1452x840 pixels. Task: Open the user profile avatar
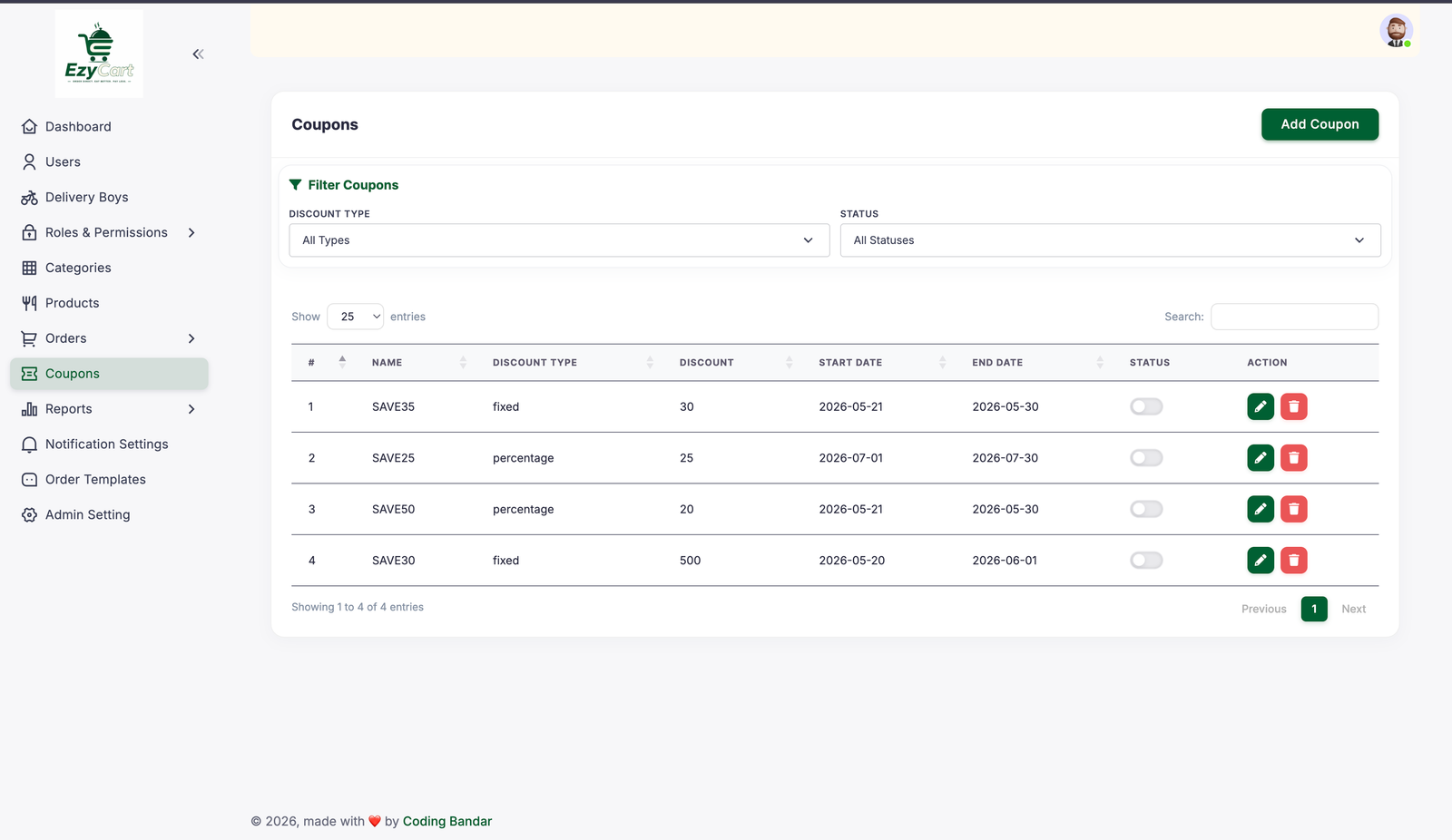[1396, 31]
